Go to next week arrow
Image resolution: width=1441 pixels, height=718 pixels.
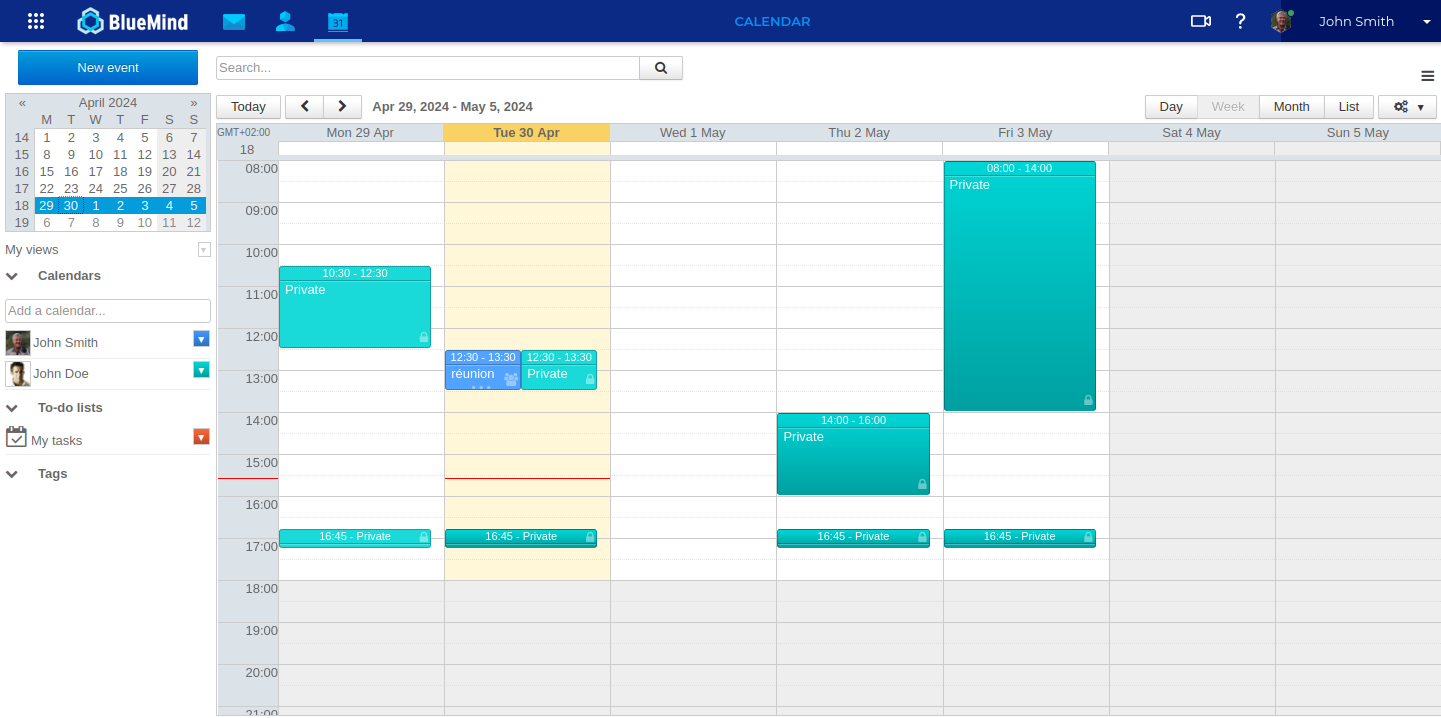coord(342,107)
